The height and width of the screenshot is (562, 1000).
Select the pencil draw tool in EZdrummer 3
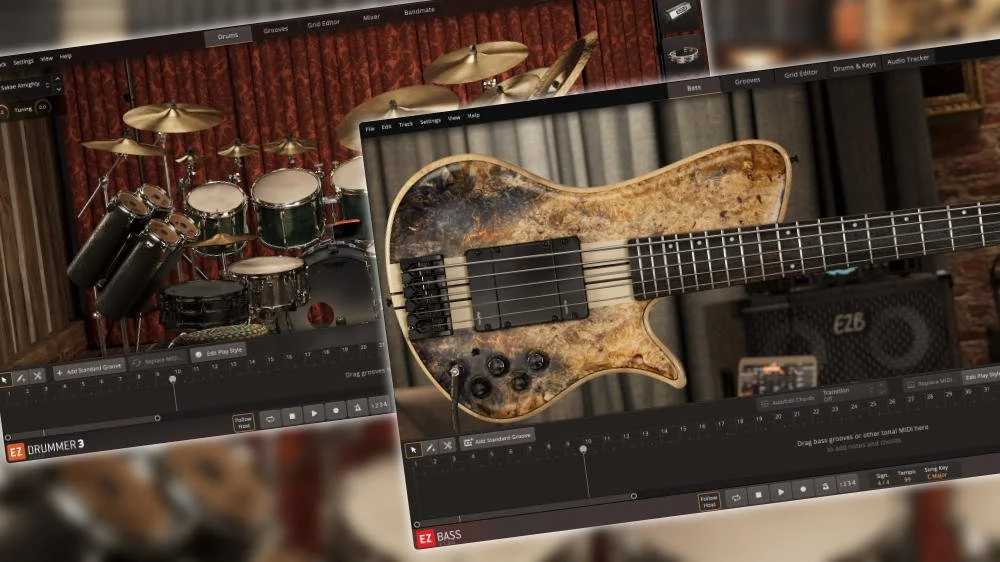tap(21, 378)
